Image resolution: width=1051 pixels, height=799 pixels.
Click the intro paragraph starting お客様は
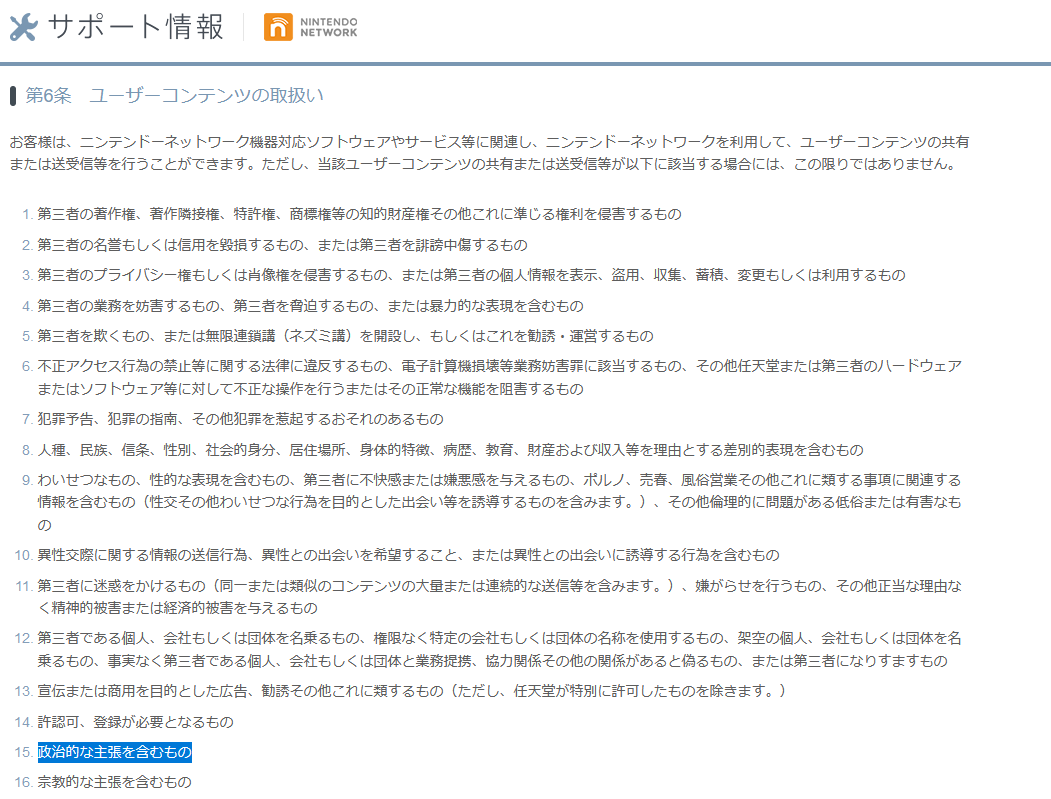click(489, 153)
